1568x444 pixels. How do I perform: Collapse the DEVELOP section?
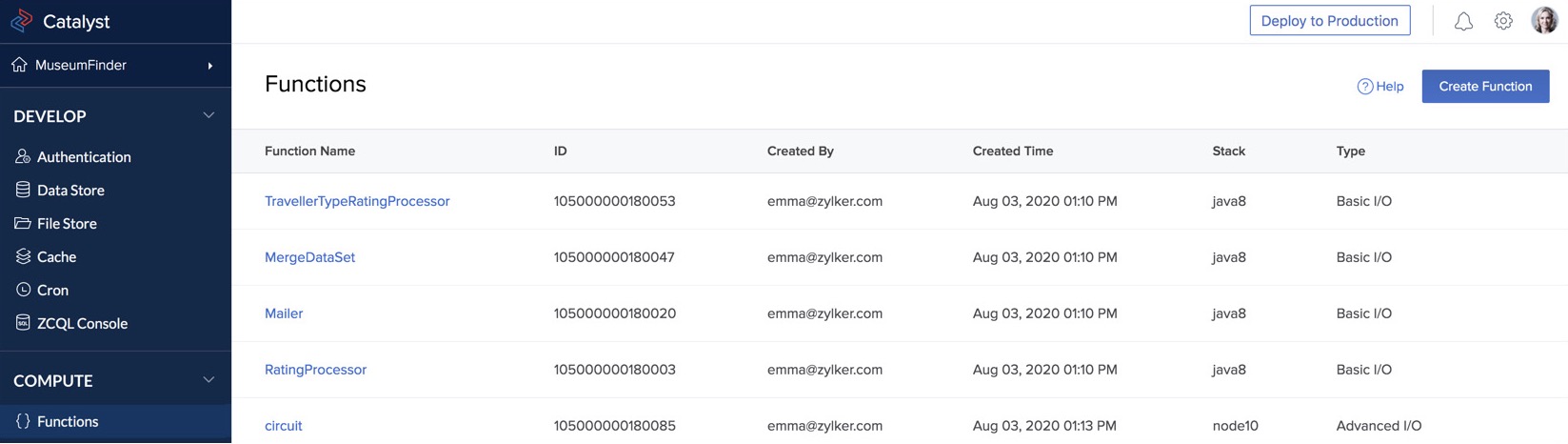click(x=208, y=115)
